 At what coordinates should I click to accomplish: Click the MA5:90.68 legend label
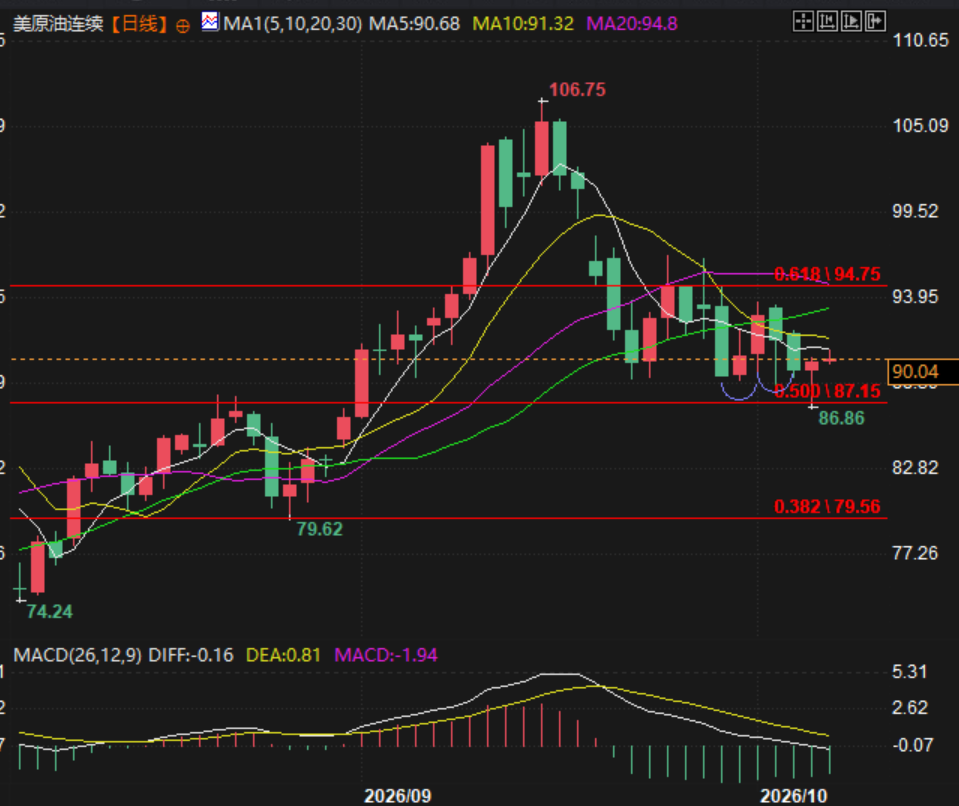(x=414, y=24)
